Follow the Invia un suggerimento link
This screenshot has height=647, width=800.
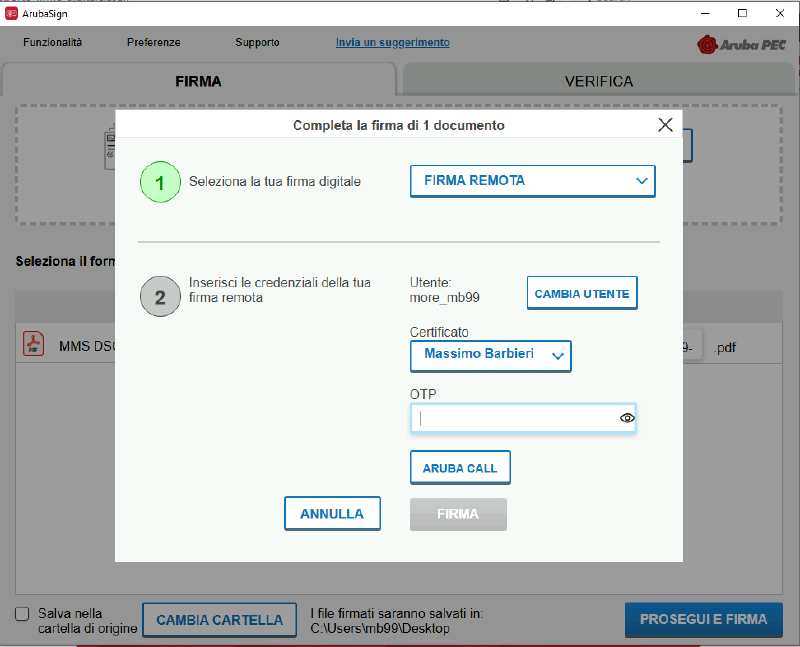click(x=392, y=42)
